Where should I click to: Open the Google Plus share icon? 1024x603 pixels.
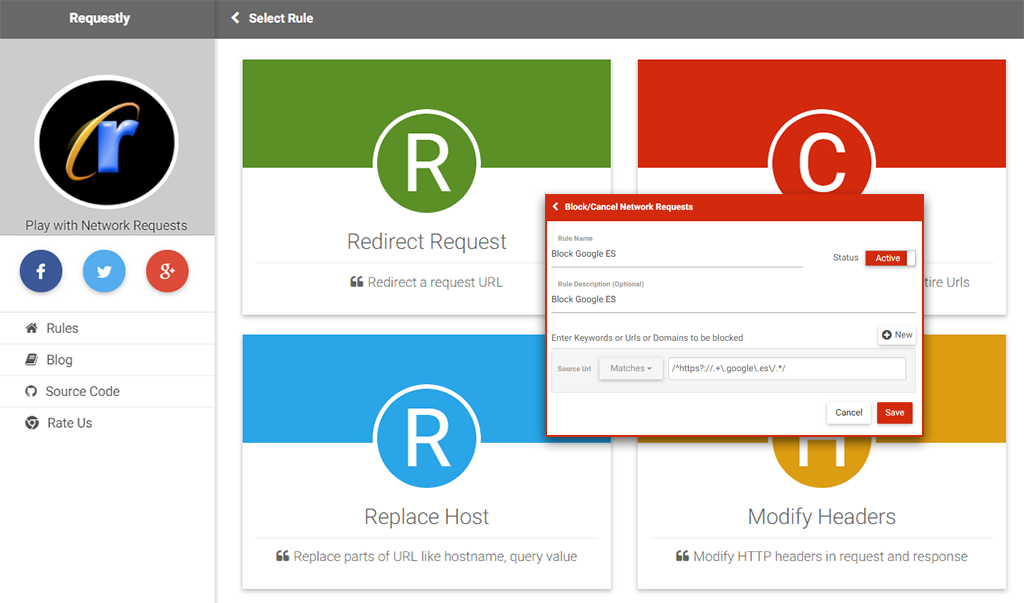[x=167, y=271]
